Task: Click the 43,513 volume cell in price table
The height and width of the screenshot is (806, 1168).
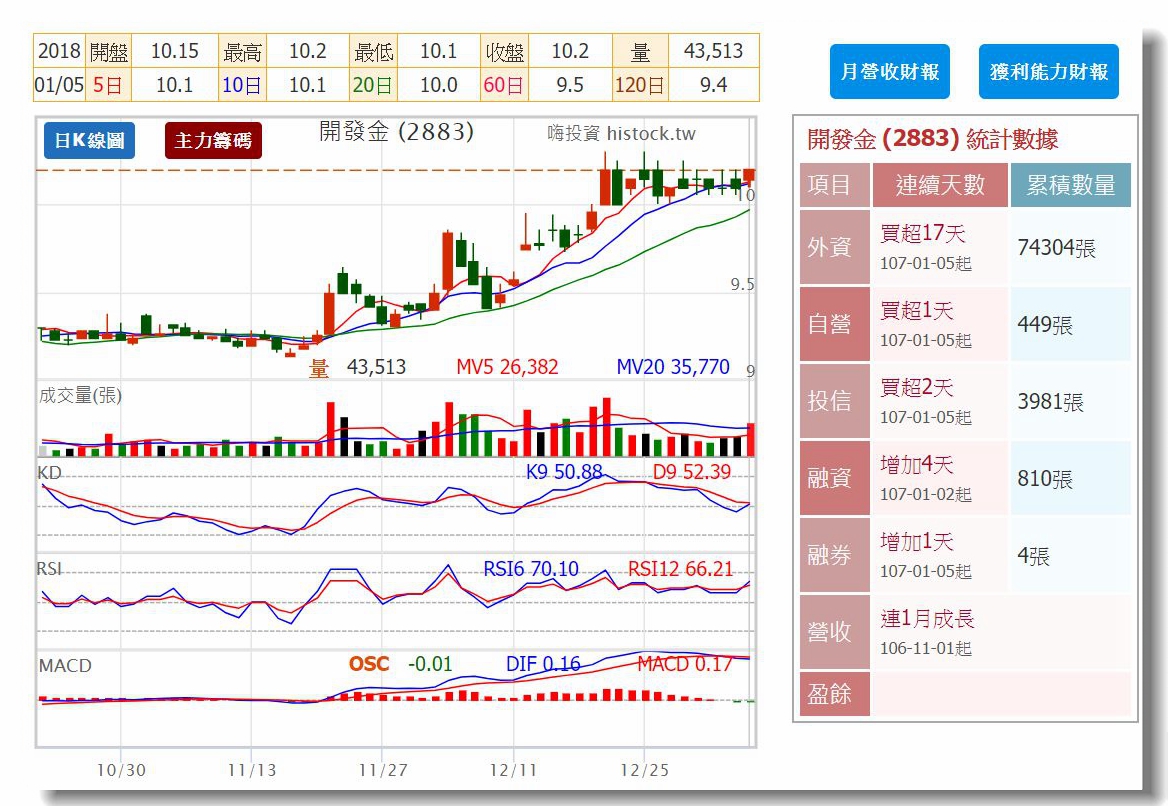Action: point(714,51)
